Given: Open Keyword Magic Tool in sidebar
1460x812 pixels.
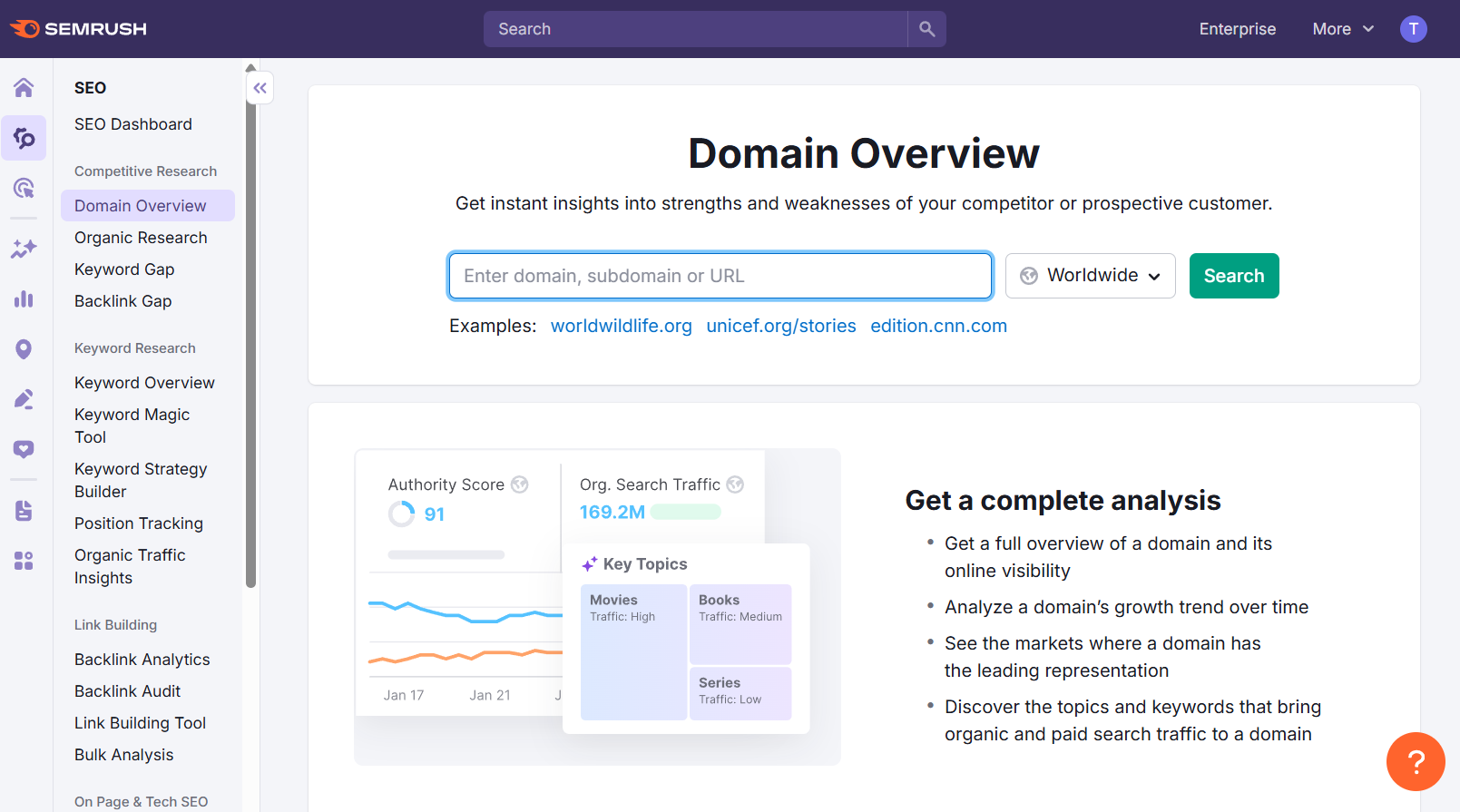Looking at the screenshot, I should point(132,426).
